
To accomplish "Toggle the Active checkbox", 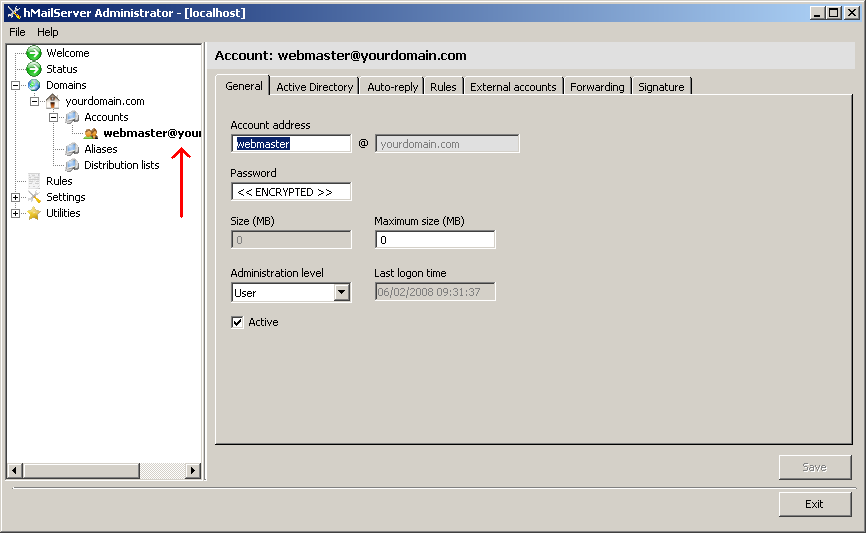I will click(237, 322).
